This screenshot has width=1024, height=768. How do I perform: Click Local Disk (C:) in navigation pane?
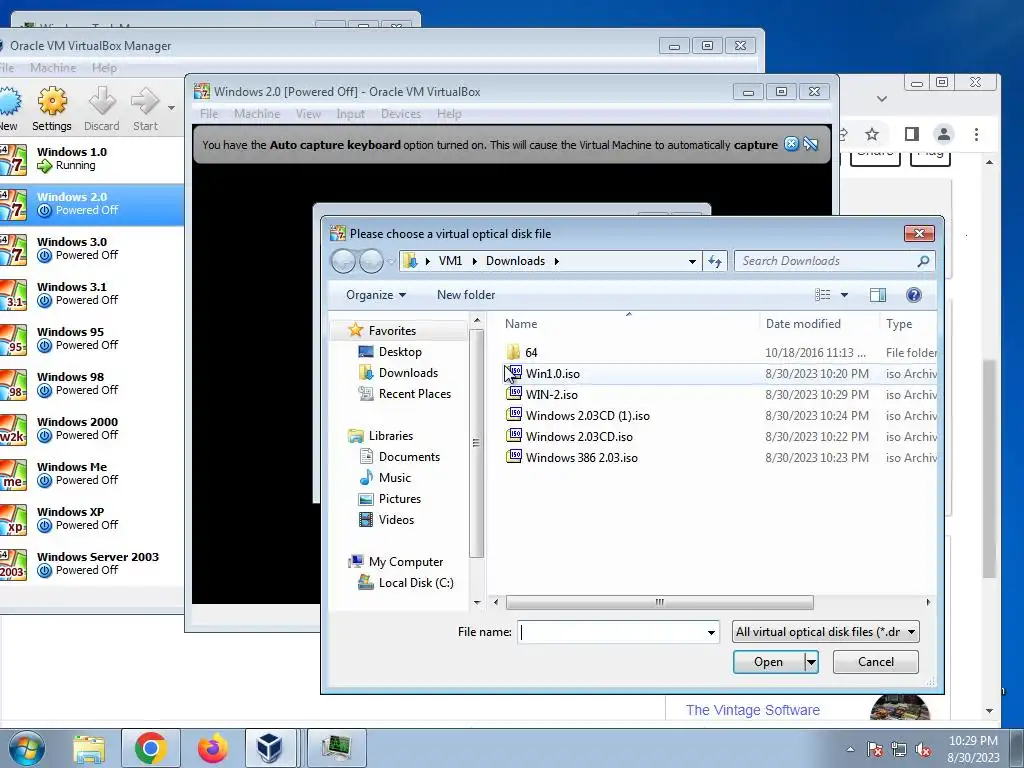(x=416, y=583)
